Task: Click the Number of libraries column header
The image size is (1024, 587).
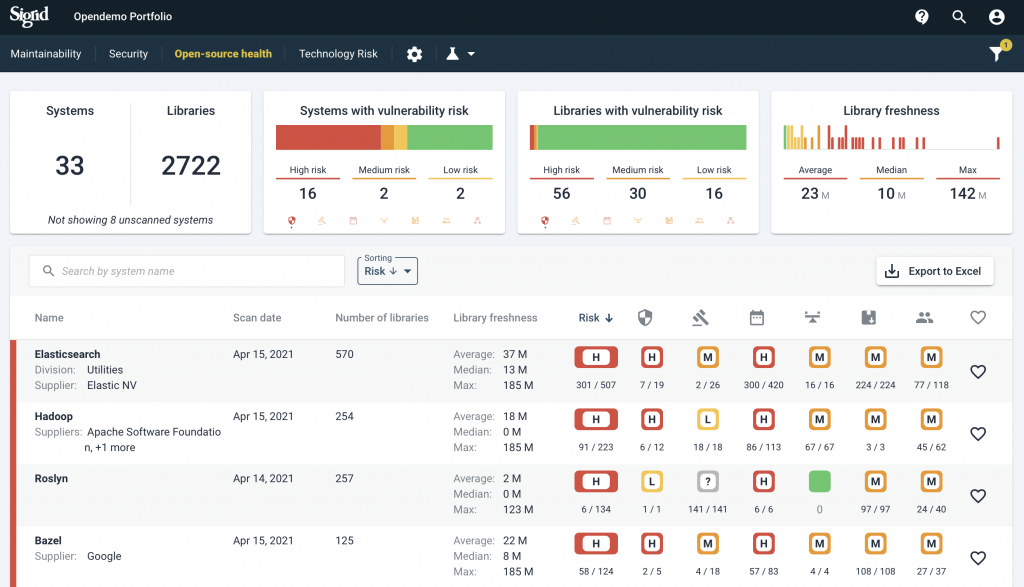Action: [381, 317]
